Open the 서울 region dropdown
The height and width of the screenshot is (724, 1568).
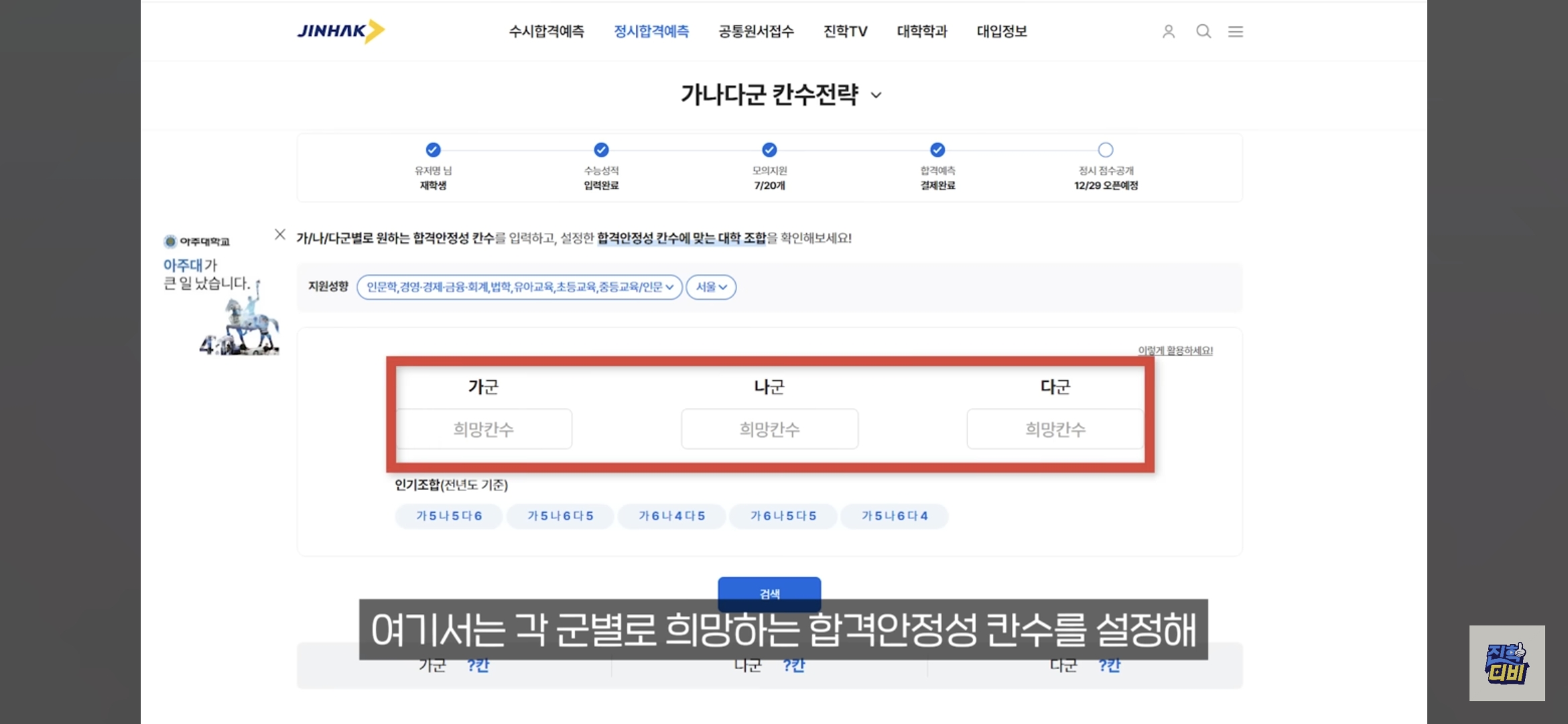pos(711,287)
